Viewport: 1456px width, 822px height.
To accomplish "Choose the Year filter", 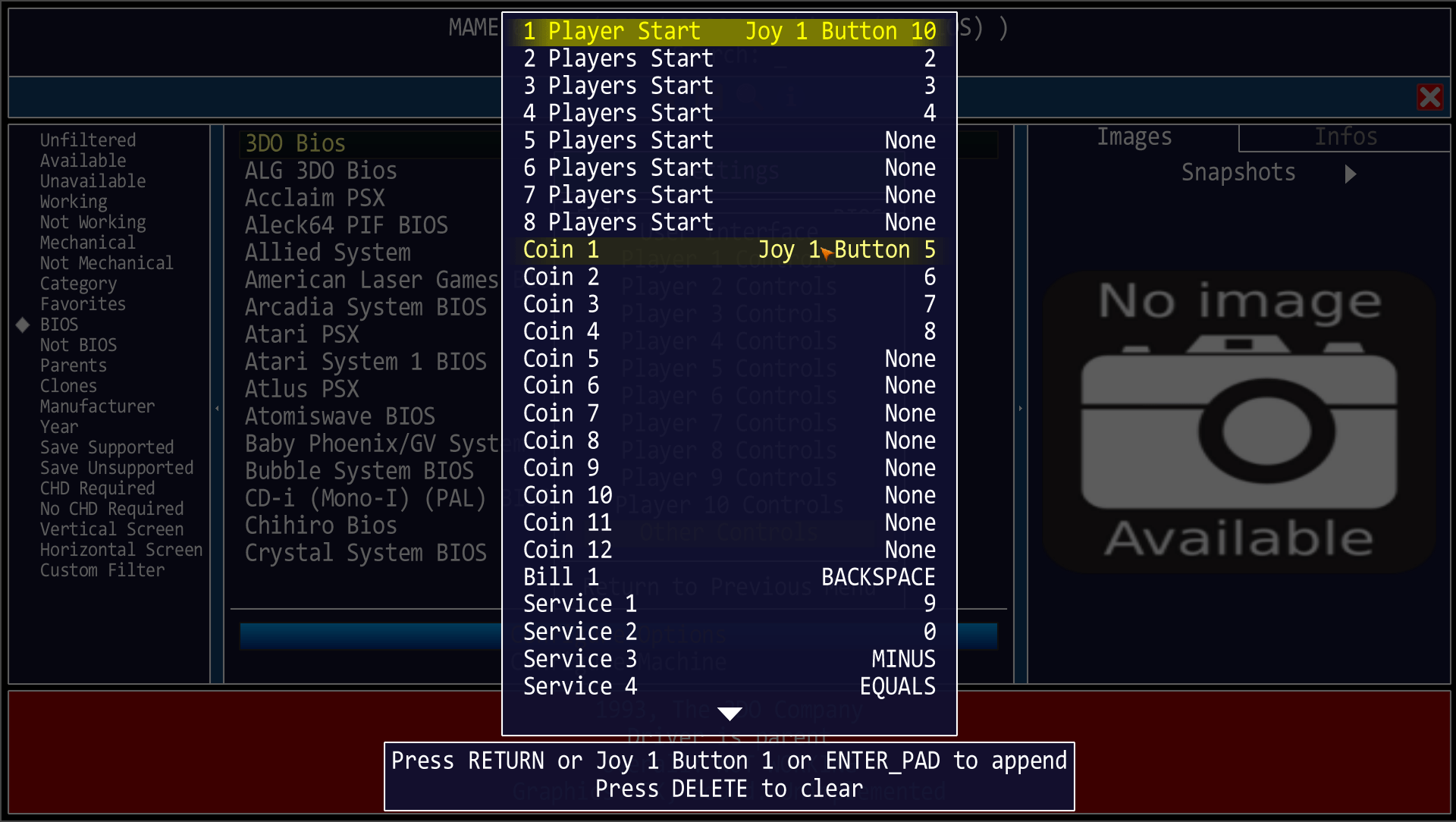I will tap(59, 427).
